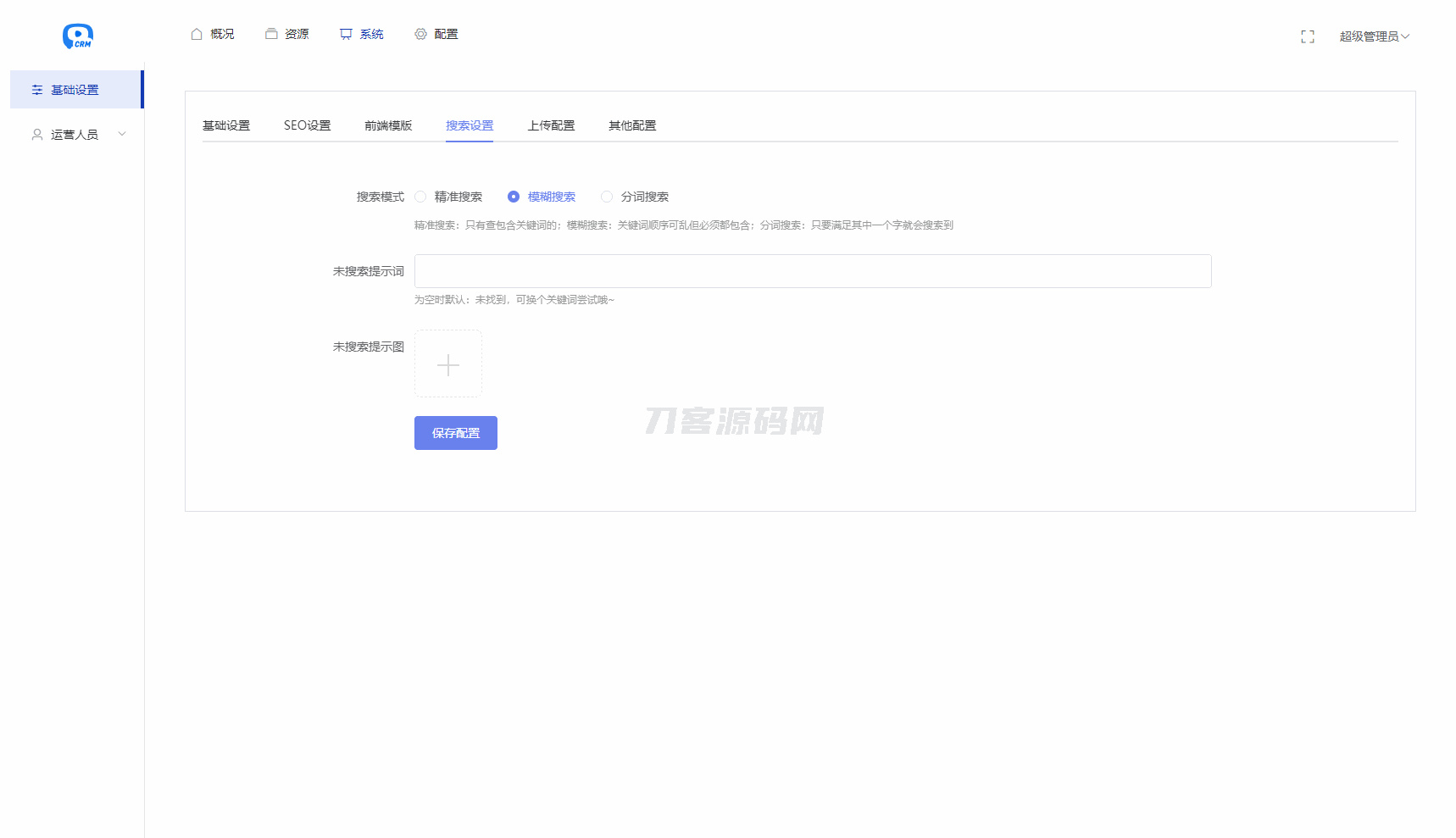Click the 保存配置 button

coord(455,433)
